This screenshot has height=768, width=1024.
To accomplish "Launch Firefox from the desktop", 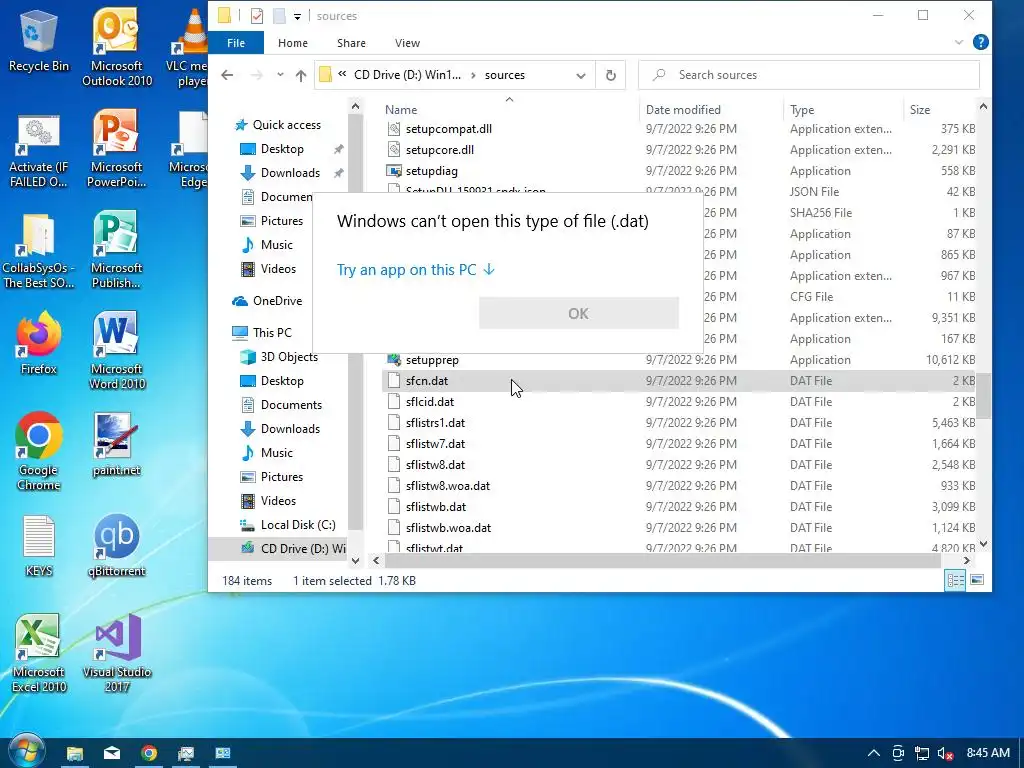I will coord(39,343).
